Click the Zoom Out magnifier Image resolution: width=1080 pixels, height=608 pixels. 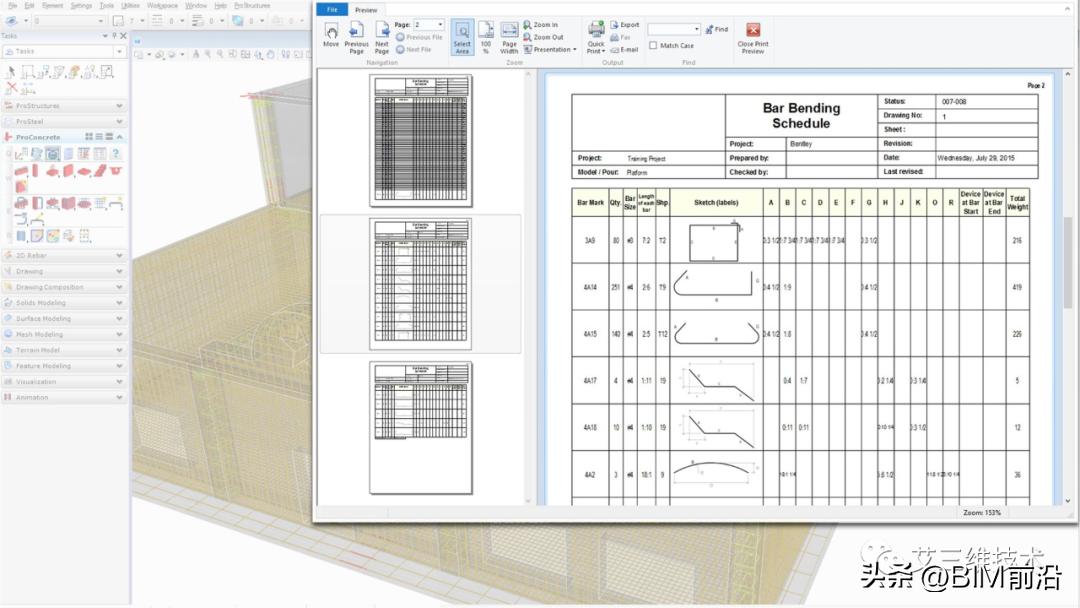(x=541, y=37)
